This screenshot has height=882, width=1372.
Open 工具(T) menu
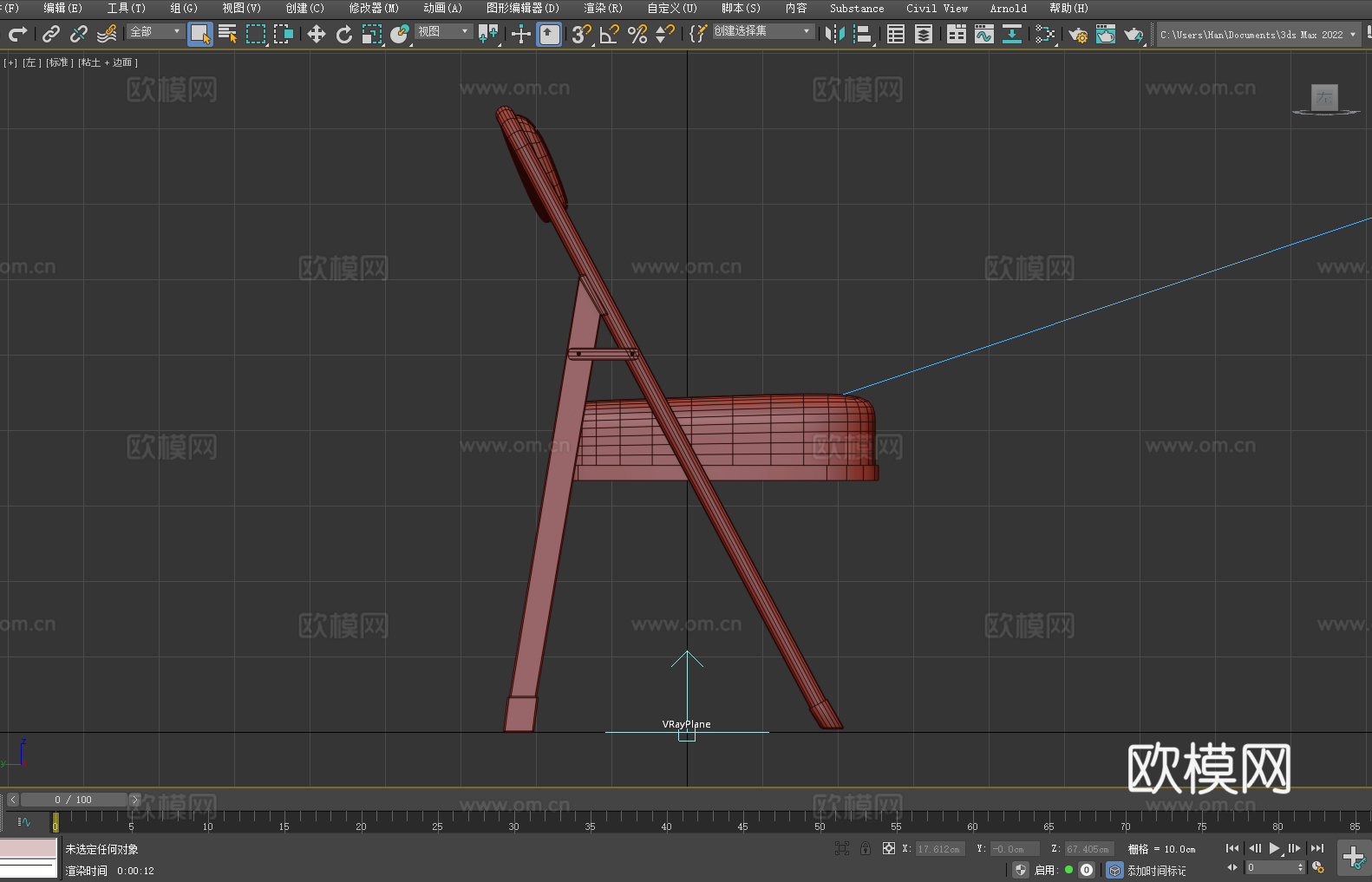point(127,8)
